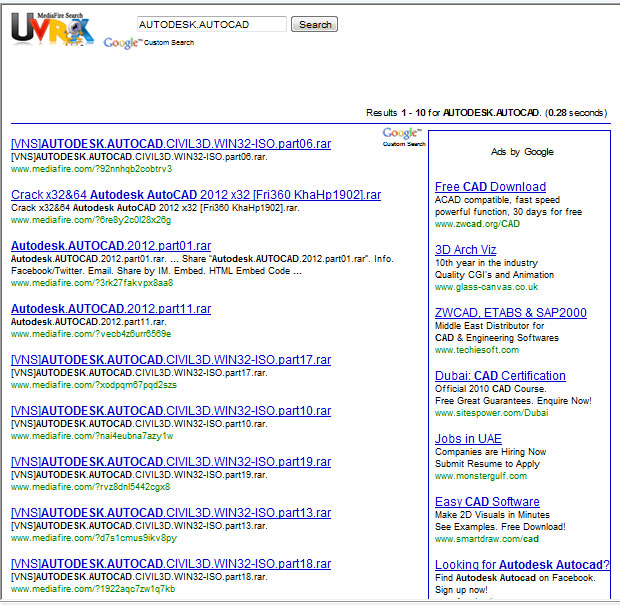This screenshot has height=605, width=620.
Task: Click the UVRX MediaFire Search logo
Action: pos(53,30)
